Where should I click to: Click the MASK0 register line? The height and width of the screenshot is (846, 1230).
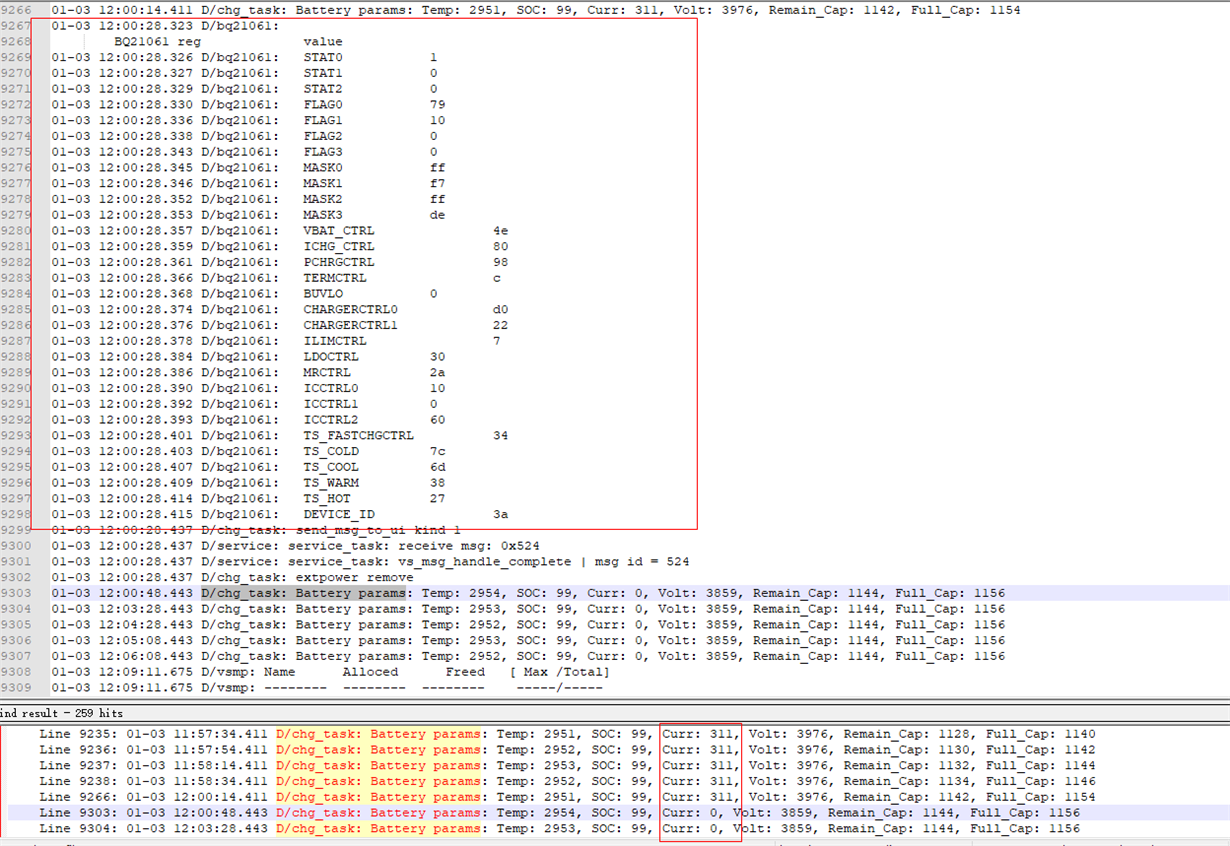248,168
